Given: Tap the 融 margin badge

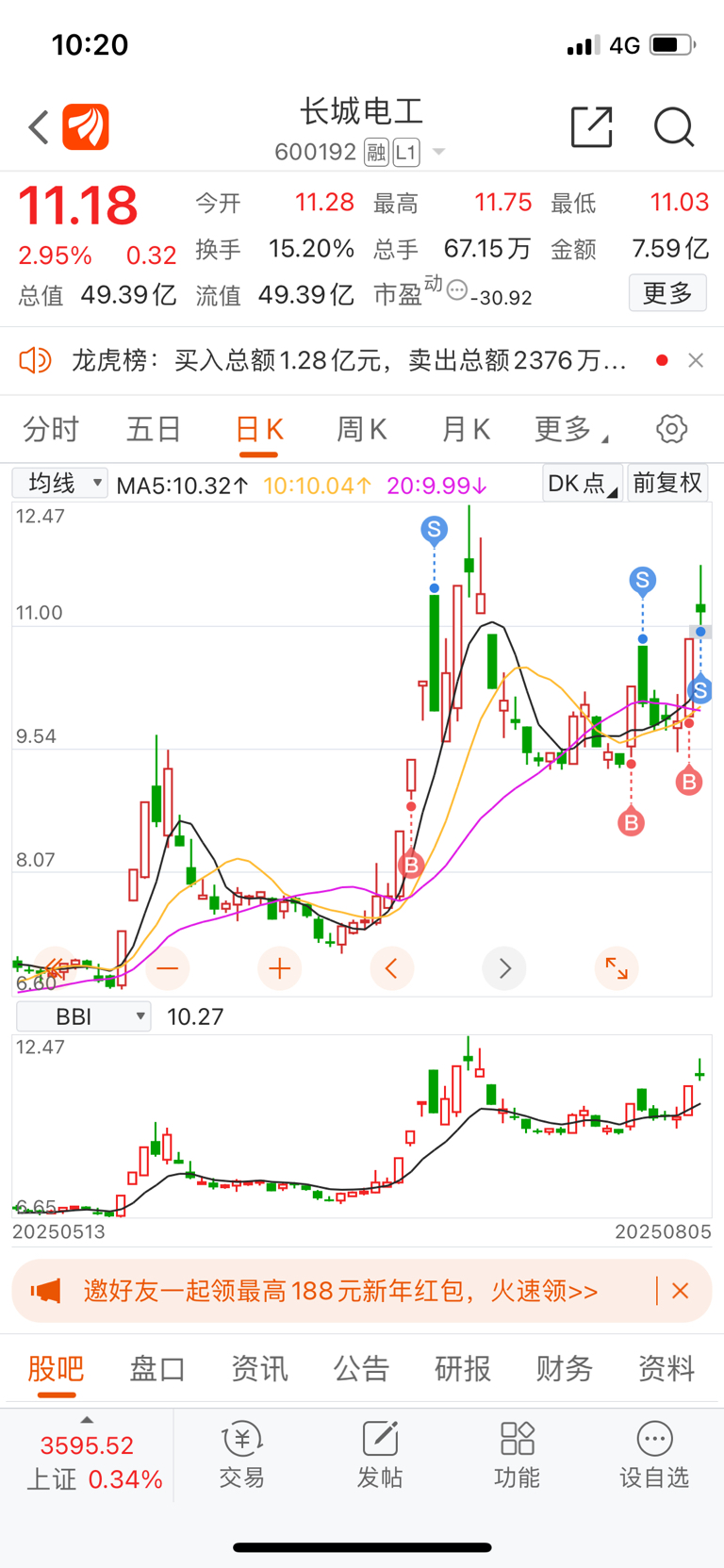Looking at the screenshot, I should point(376,152).
